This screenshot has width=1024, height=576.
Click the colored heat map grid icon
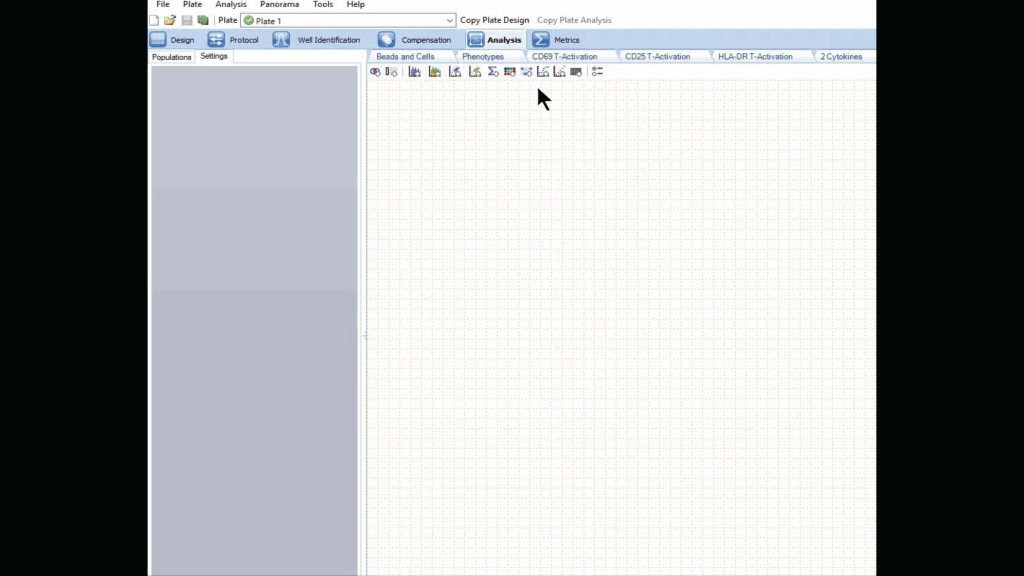(x=509, y=72)
